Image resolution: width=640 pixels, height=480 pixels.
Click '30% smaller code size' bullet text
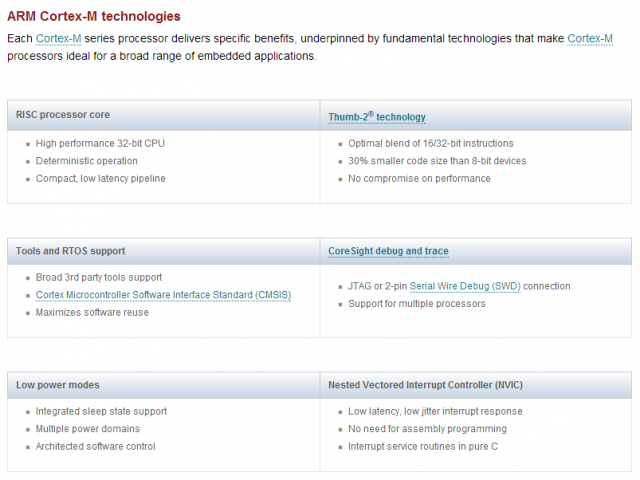click(437, 161)
